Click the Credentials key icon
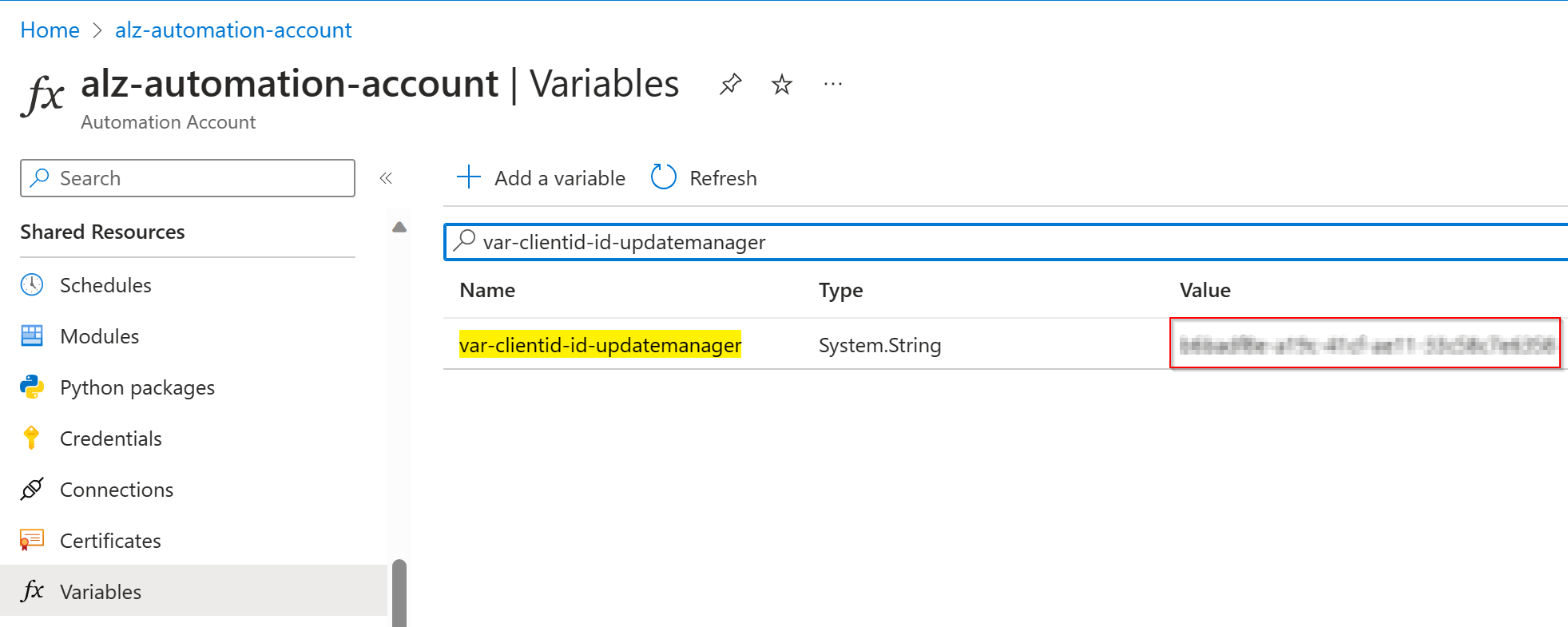This screenshot has width=1568, height=627. coord(32,438)
